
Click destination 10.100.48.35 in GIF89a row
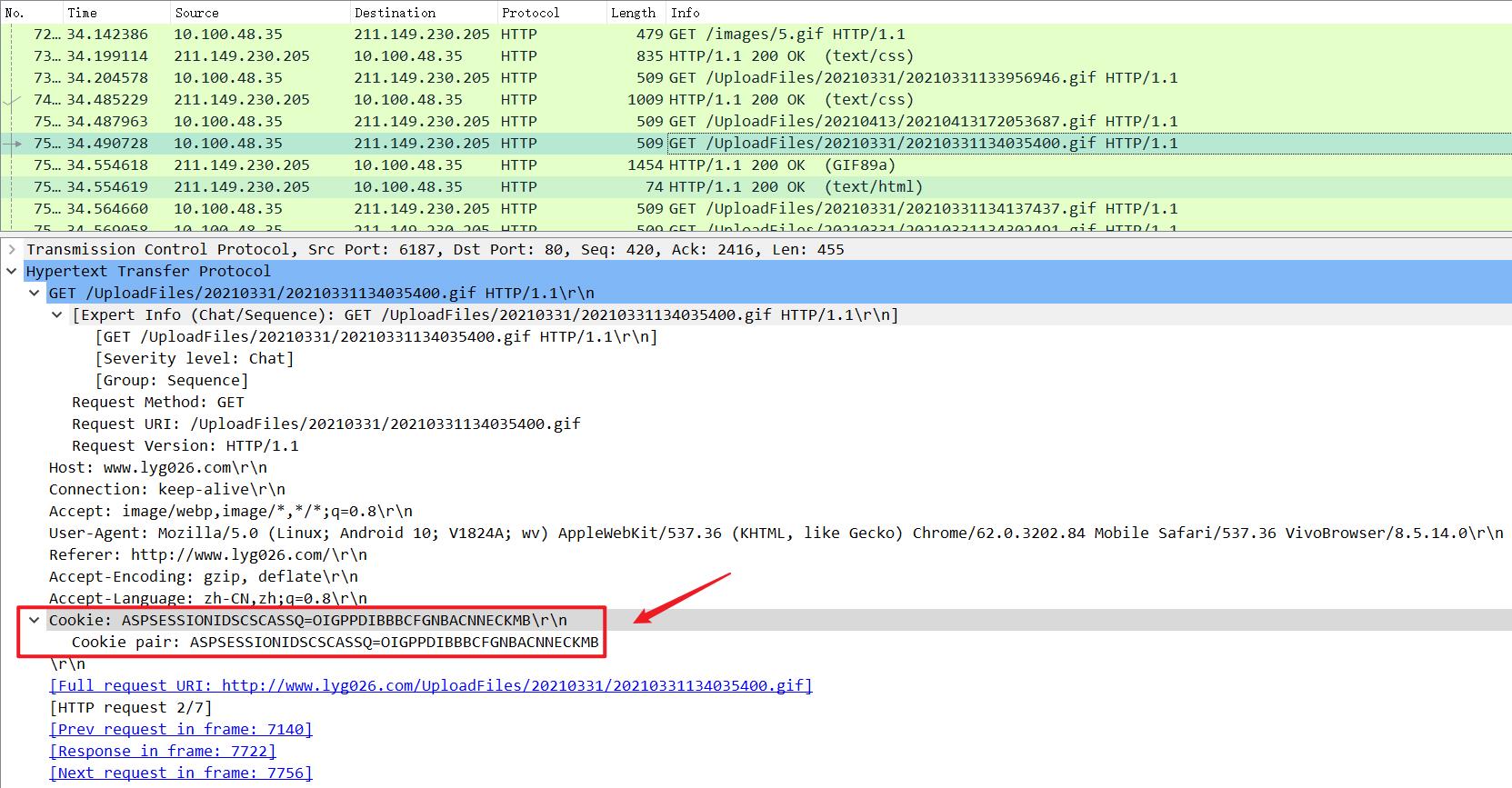point(408,165)
